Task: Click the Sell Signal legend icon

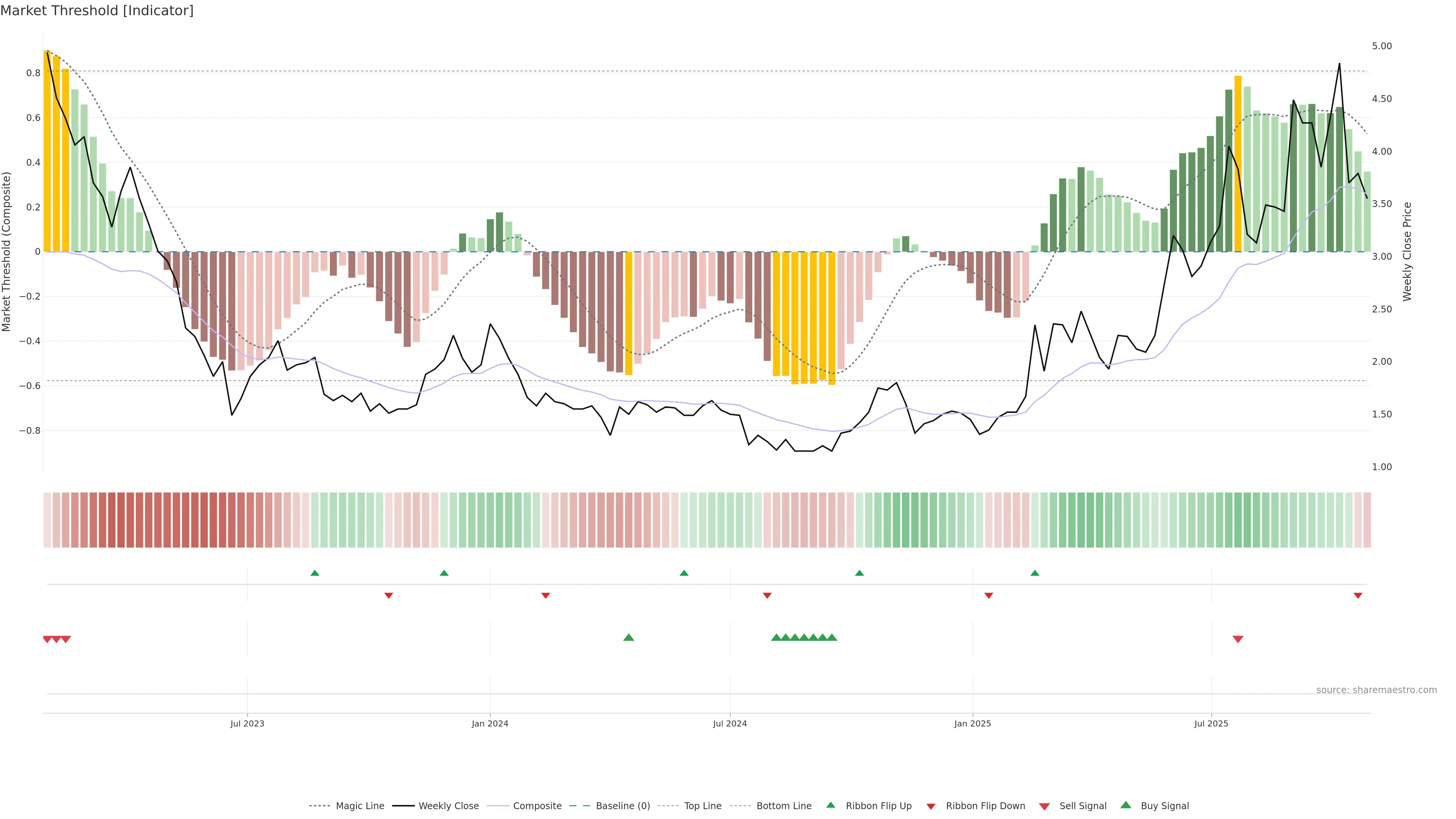Action: (x=1045, y=806)
